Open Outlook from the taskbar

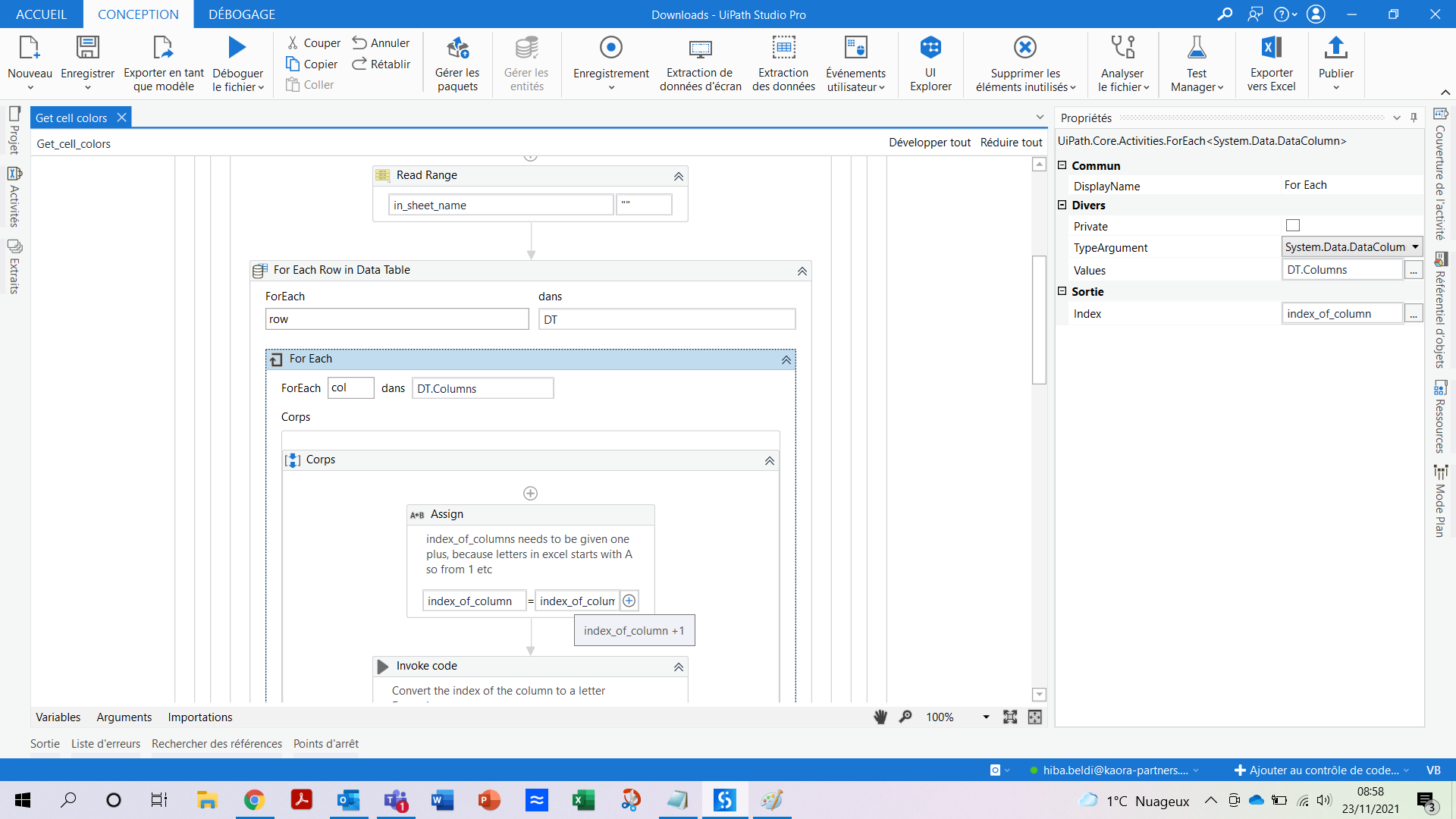click(349, 800)
